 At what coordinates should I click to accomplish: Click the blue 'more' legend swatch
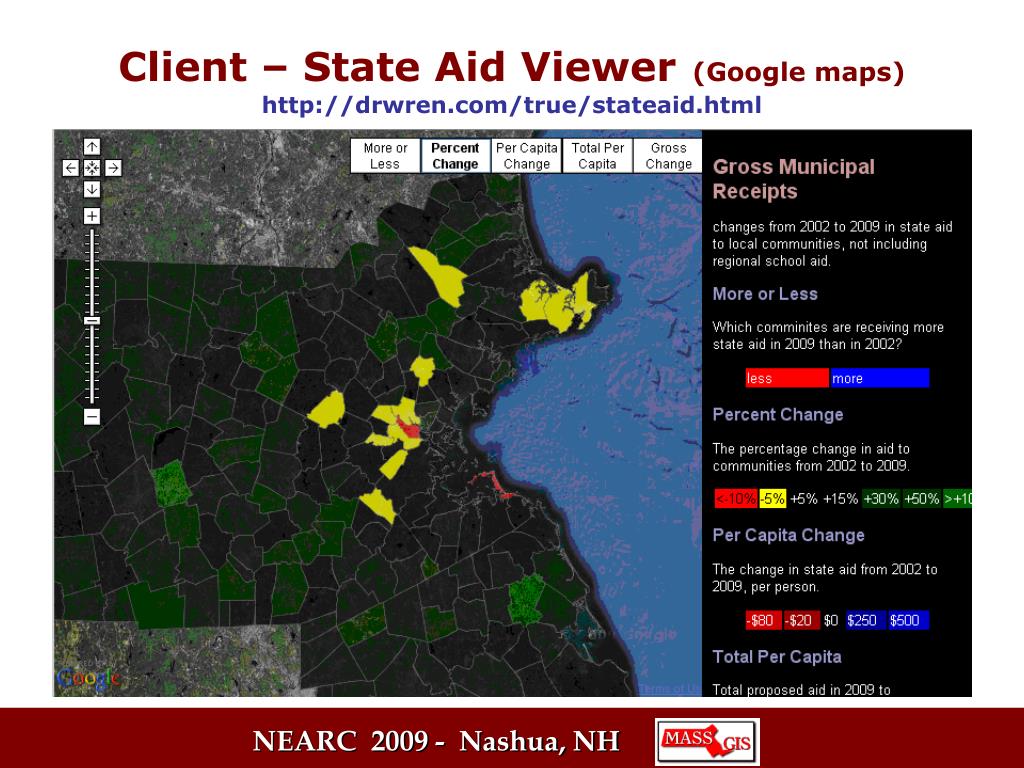[880, 378]
